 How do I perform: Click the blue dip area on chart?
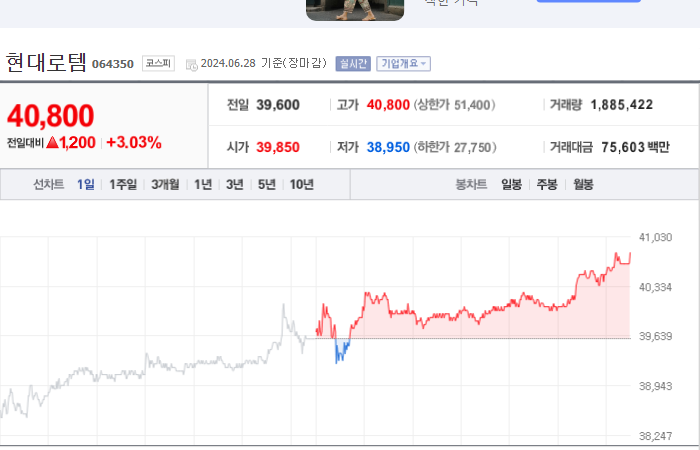click(x=342, y=348)
